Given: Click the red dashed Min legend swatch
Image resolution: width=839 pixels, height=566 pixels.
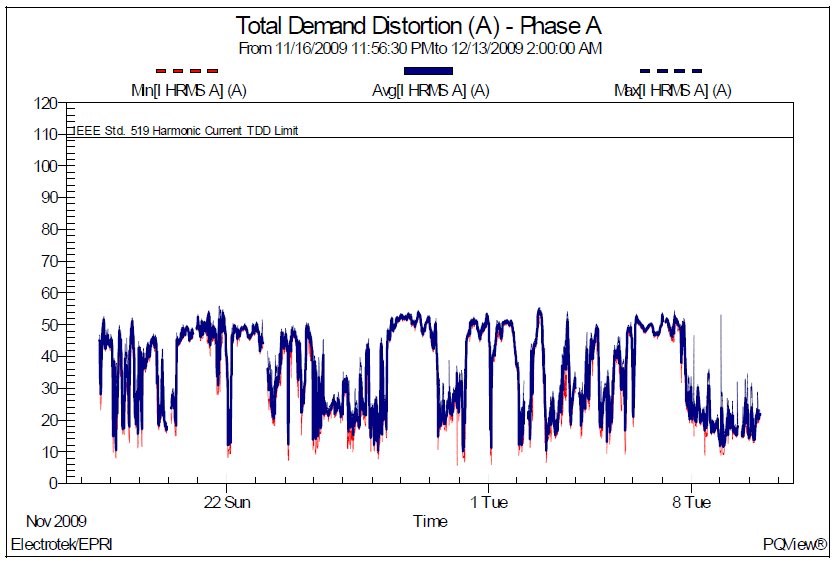Looking at the screenshot, I should (x=187, y=71).
